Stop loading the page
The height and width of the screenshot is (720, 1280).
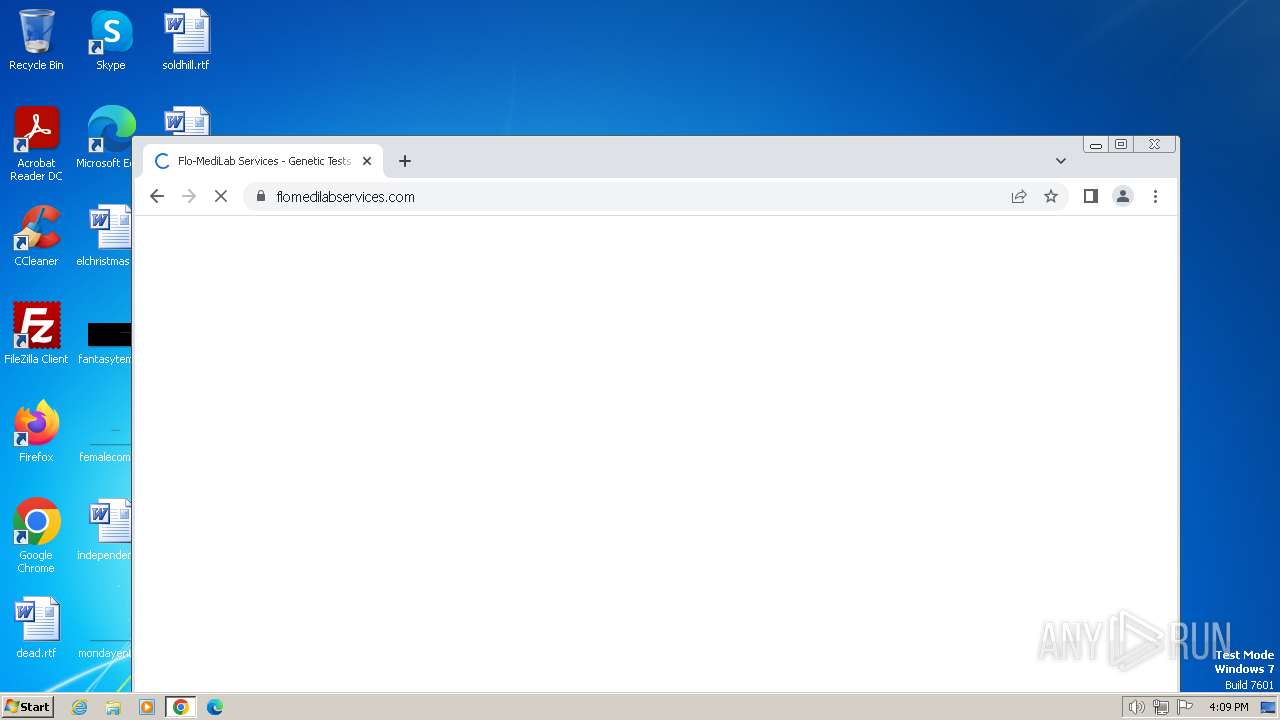pos(221,197)
